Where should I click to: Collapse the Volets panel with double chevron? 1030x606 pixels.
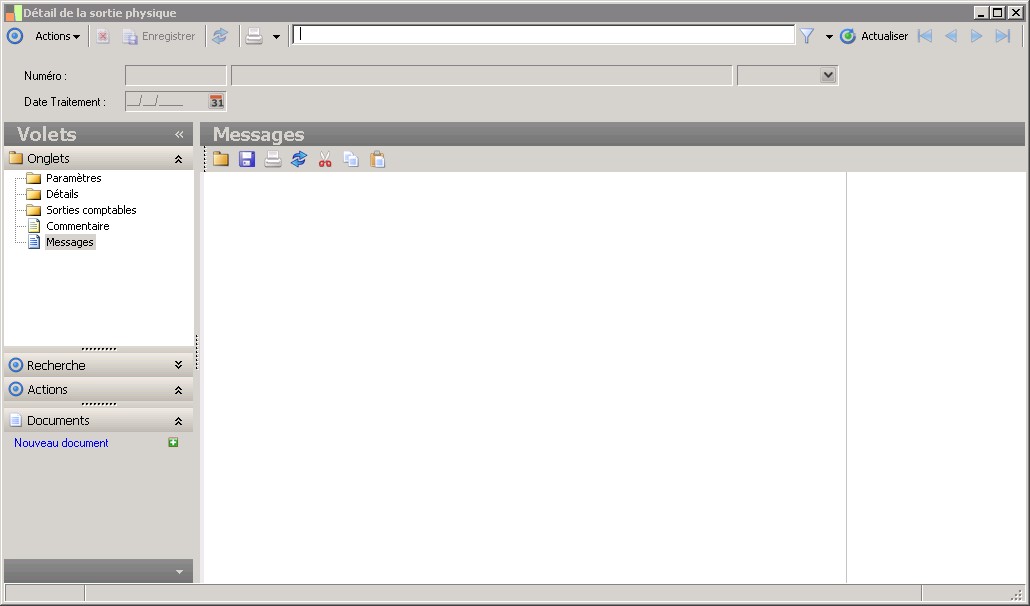coord(179,135)
